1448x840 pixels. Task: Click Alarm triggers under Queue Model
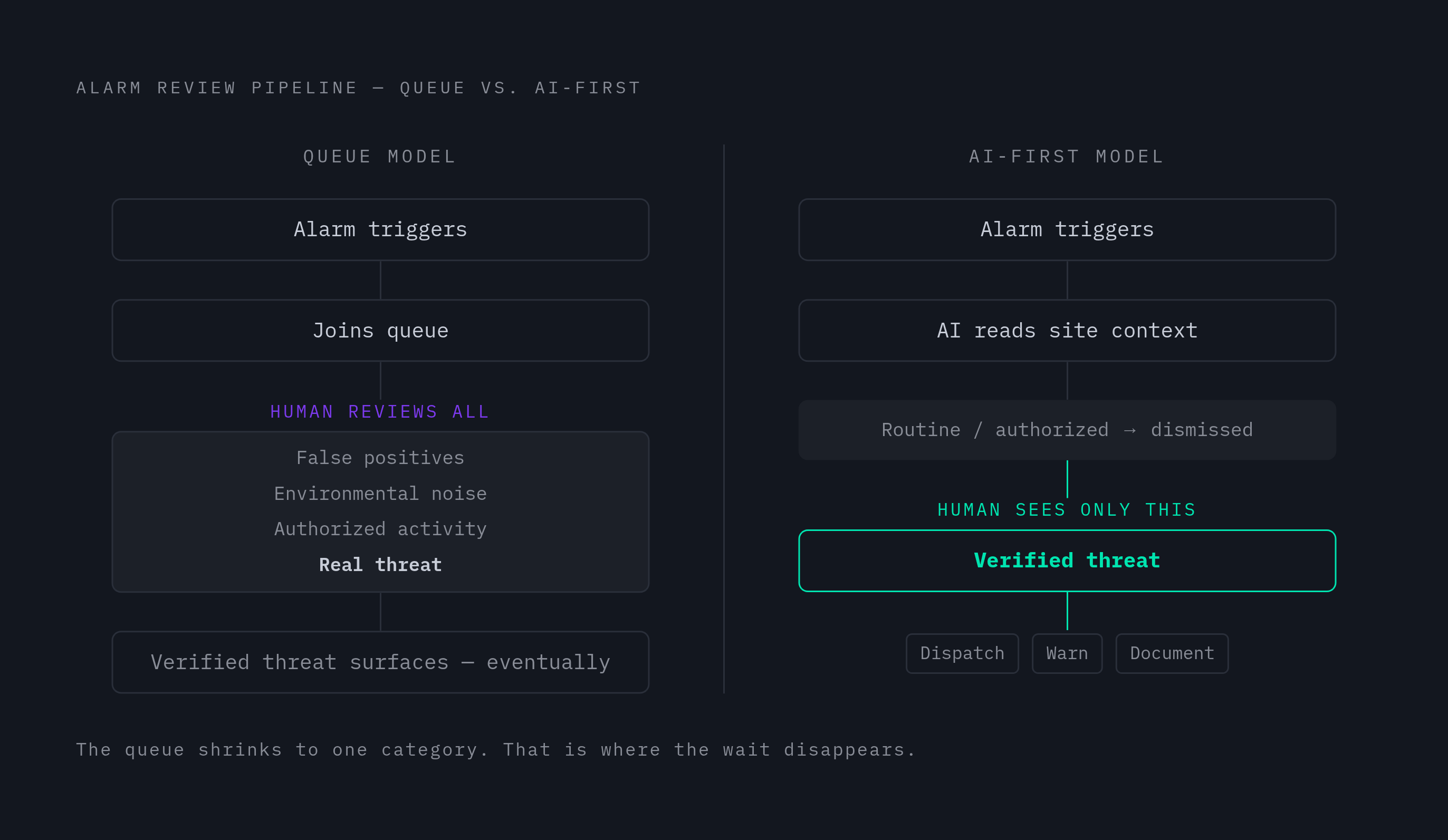pos(380,230)
